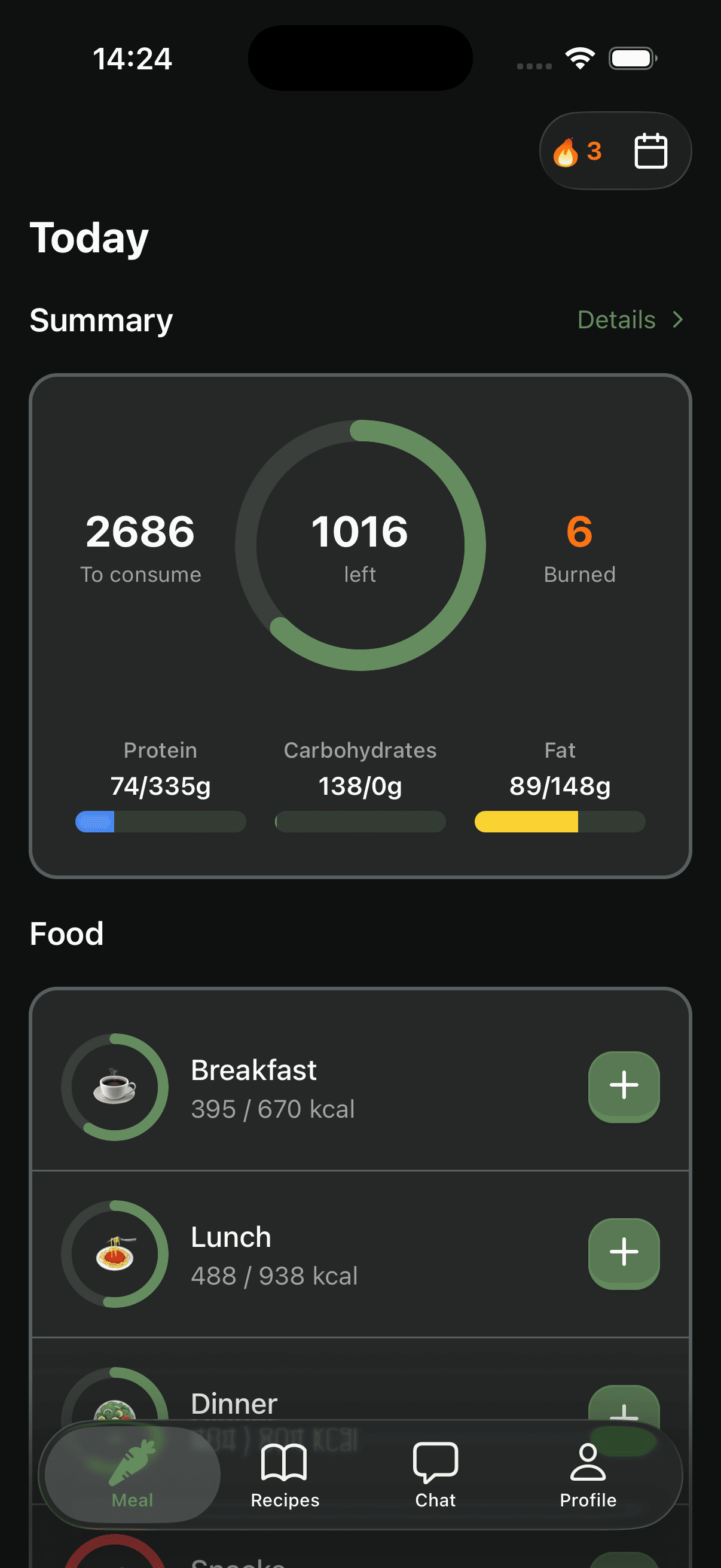This screenshot has height=1568, width=721.
Task: Open the calendar date picker
Action: 650,151
